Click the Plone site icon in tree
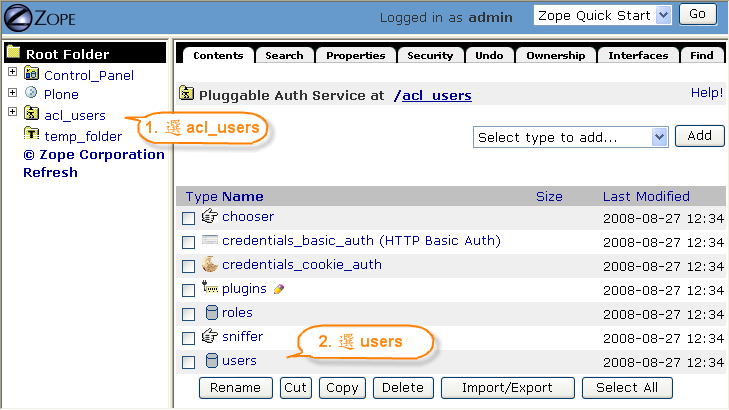The height and width of the screenshot is (410, 729). point(31,93)
